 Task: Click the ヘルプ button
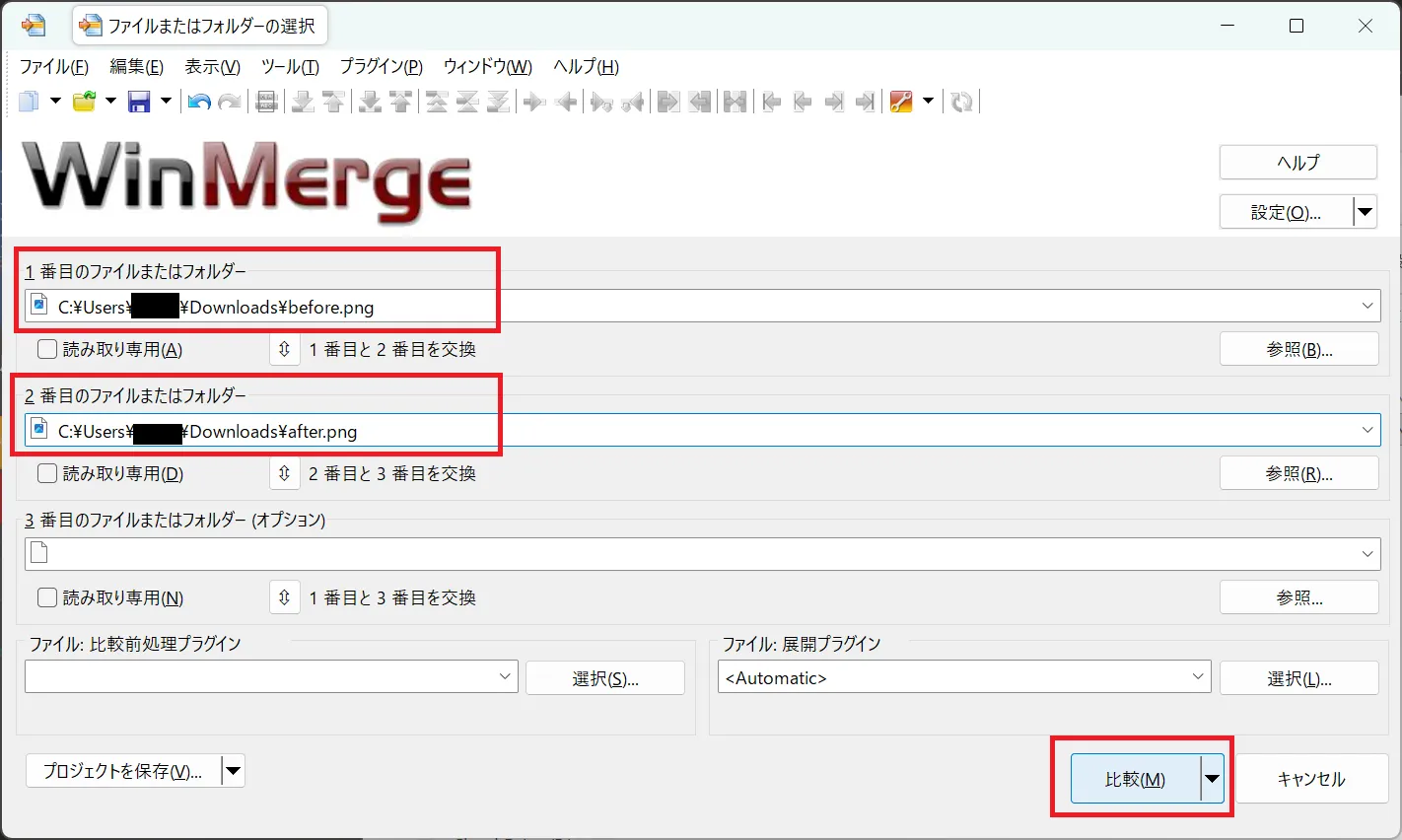[x=1298, y=163]
